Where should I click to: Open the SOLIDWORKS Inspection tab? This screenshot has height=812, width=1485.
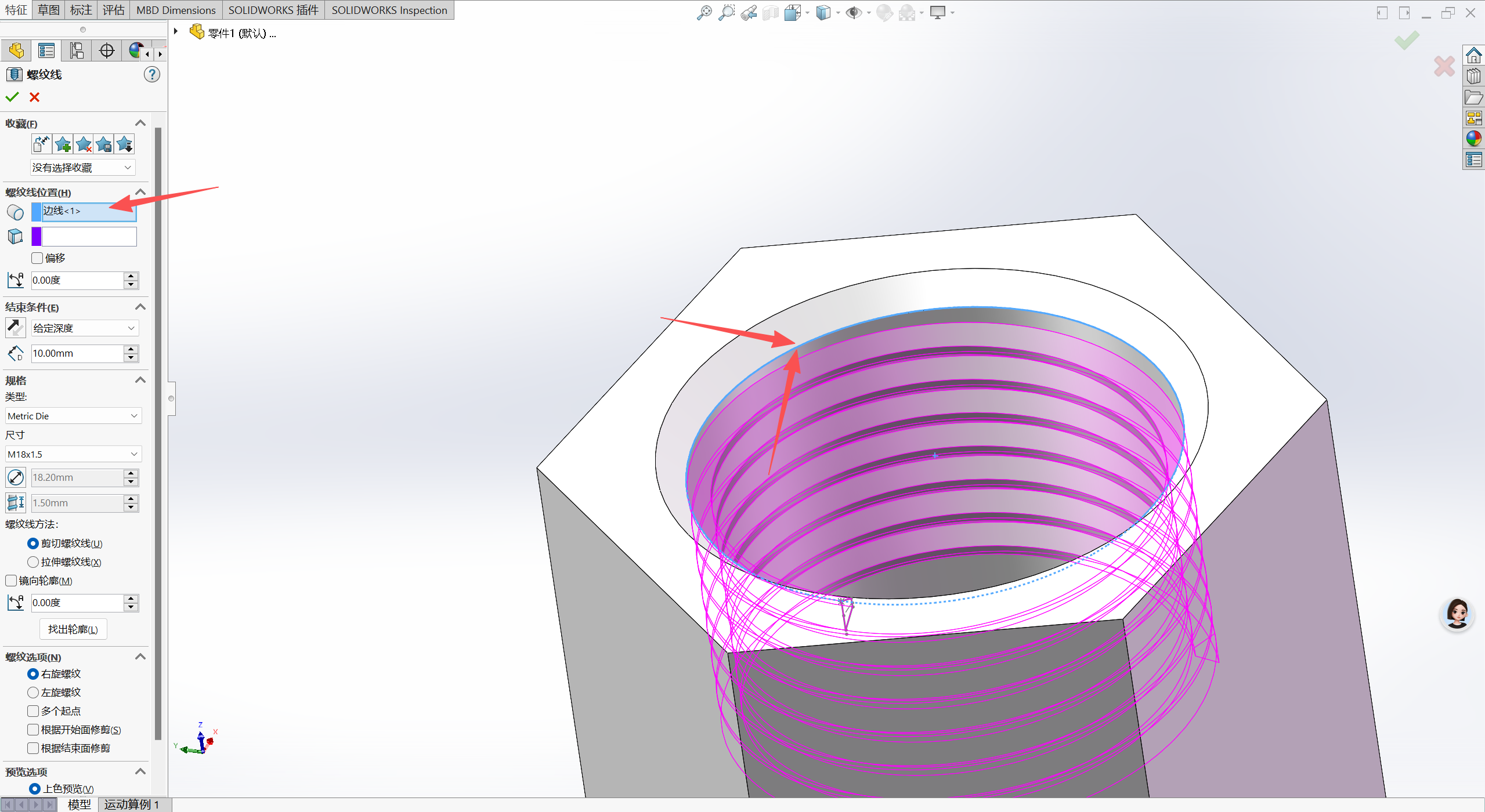click(389, 10)
